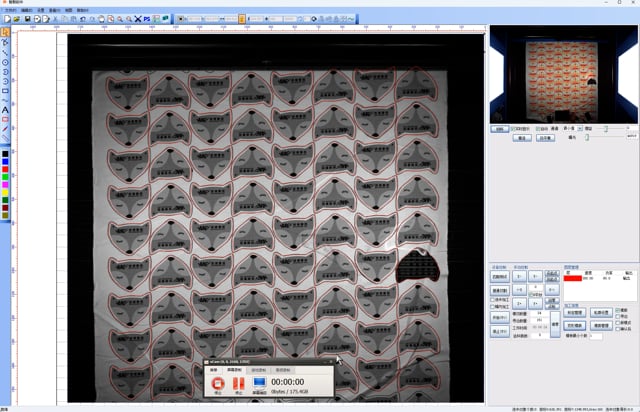This screenshot has height=412, width=640.
Task: Toggle the lower checkbox under device control buttons
Action: 492,306
